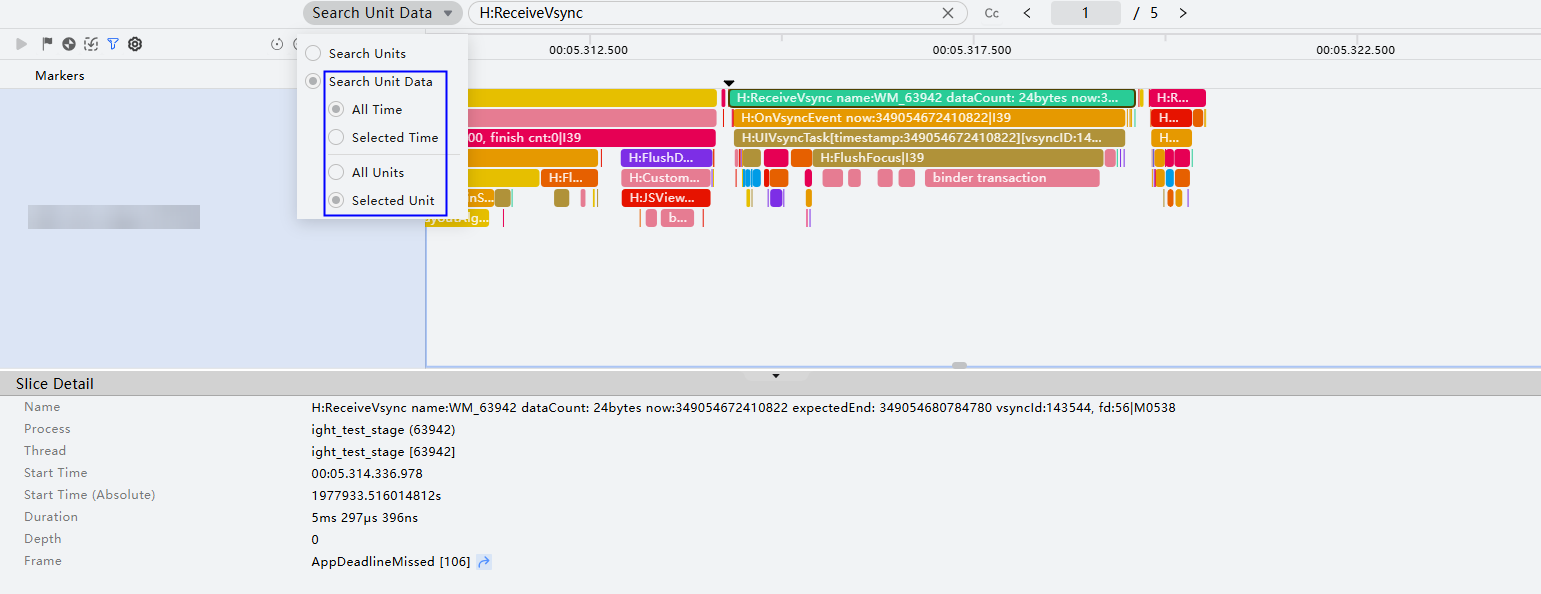Viewport: 1541px width, 594px height.
Task: Click the flag marker icon
Action: [x=47, y=44]
